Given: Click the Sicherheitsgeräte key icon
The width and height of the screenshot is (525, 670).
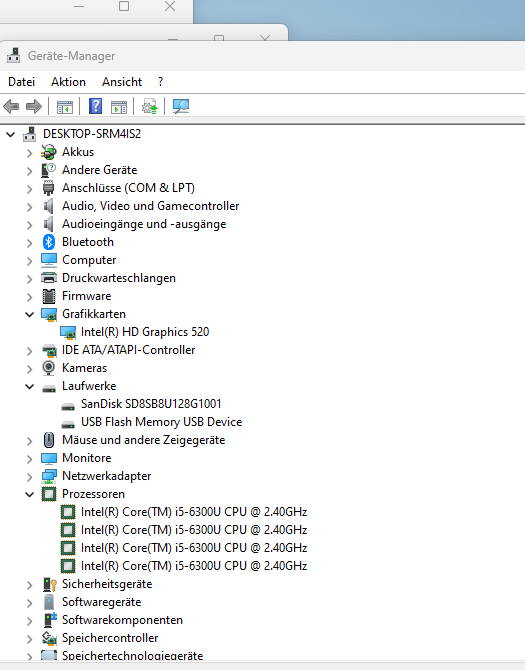Looking at the screenshot, I should (50, 584).
